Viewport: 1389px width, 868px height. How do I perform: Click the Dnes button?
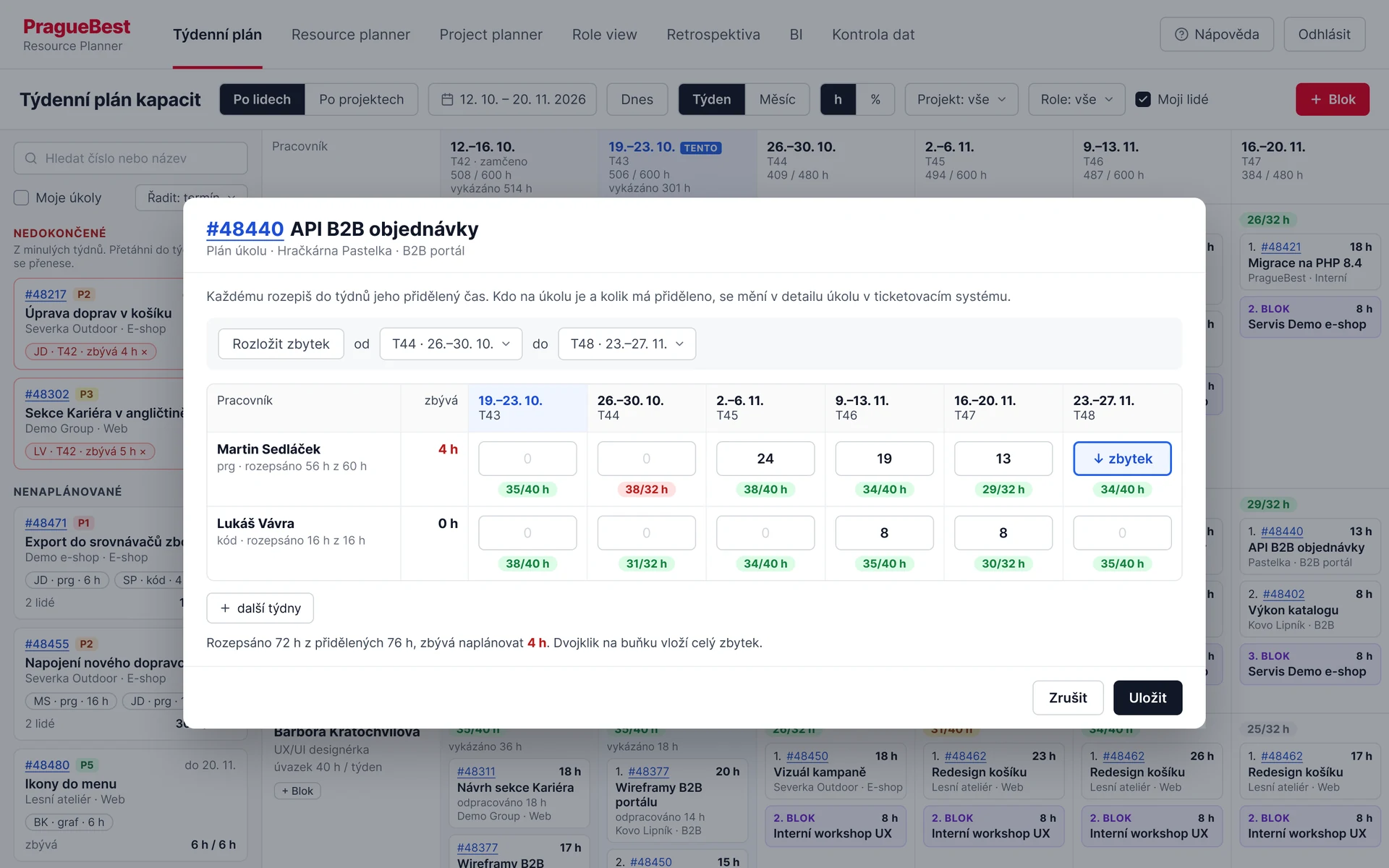(x=637, y=99)
